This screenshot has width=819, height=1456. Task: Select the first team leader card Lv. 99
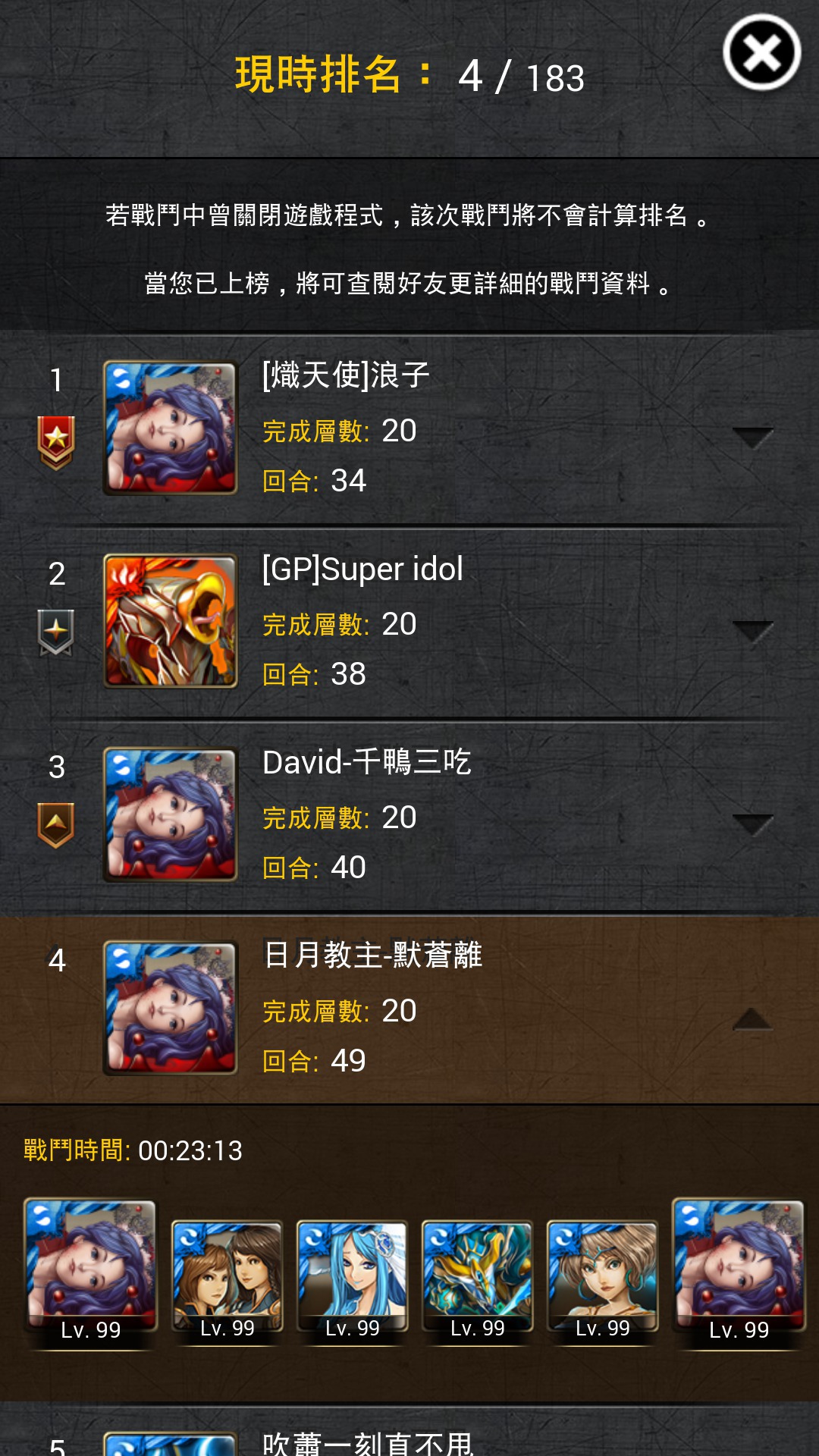click(x=90, y=1272)
